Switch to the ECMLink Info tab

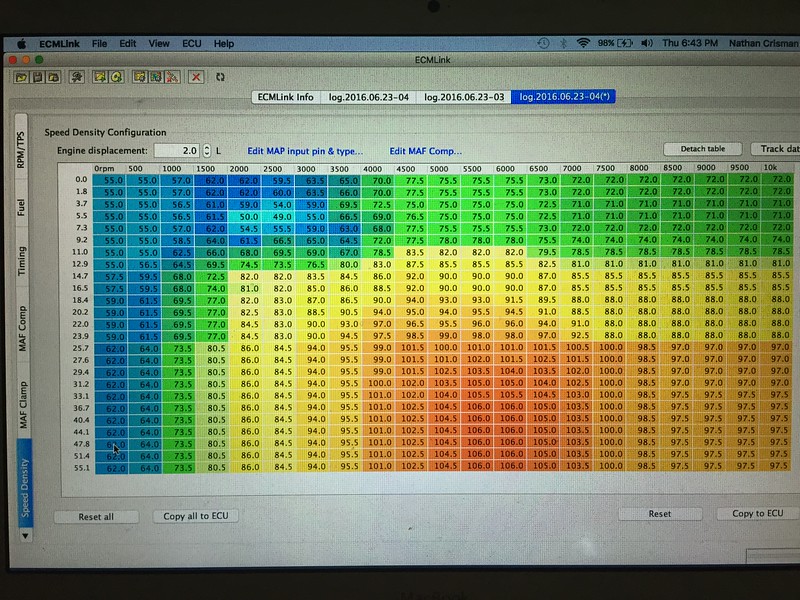[286, 97]
